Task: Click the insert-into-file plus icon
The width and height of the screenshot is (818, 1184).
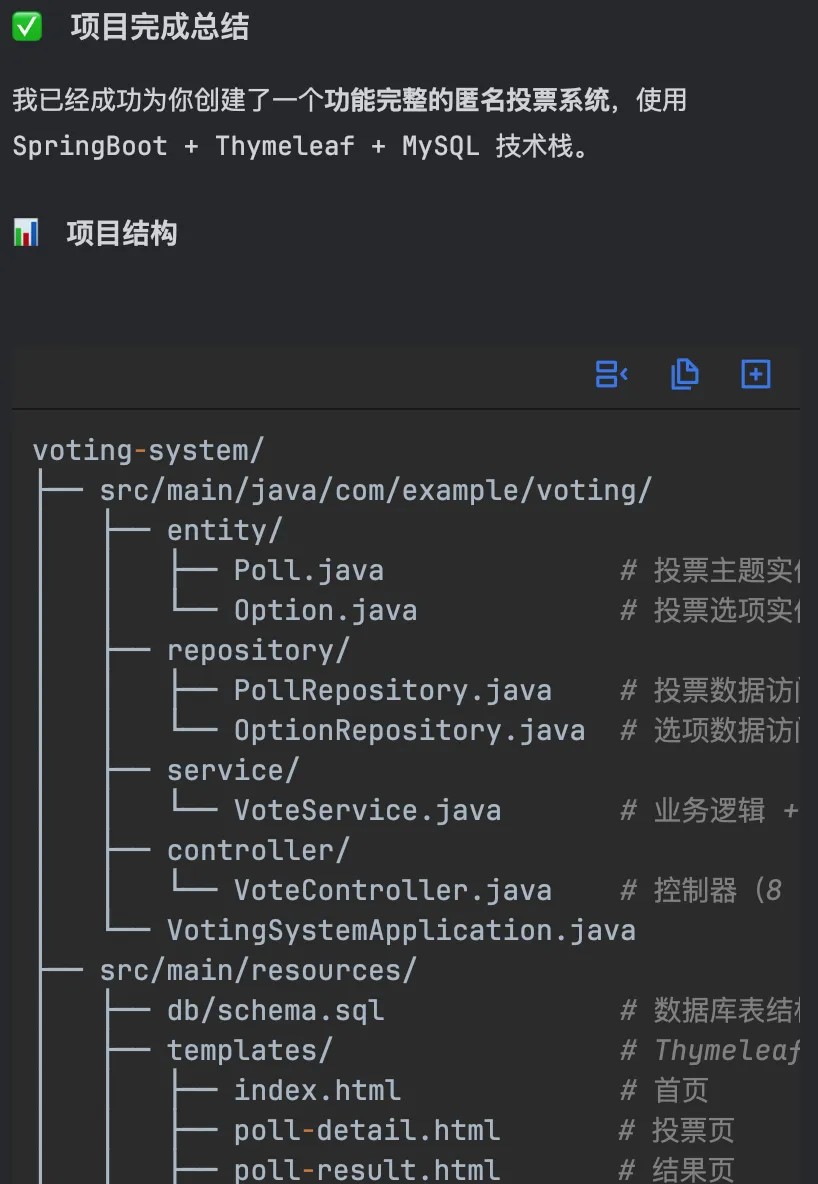Action: pyautogui.click(x=756, y=374)
